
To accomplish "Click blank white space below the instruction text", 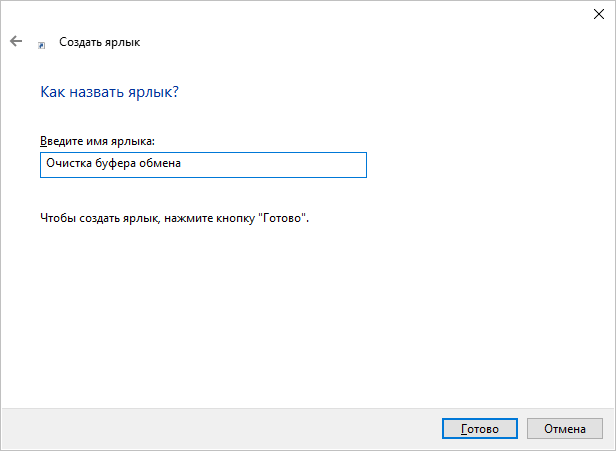I will (300, 320).
